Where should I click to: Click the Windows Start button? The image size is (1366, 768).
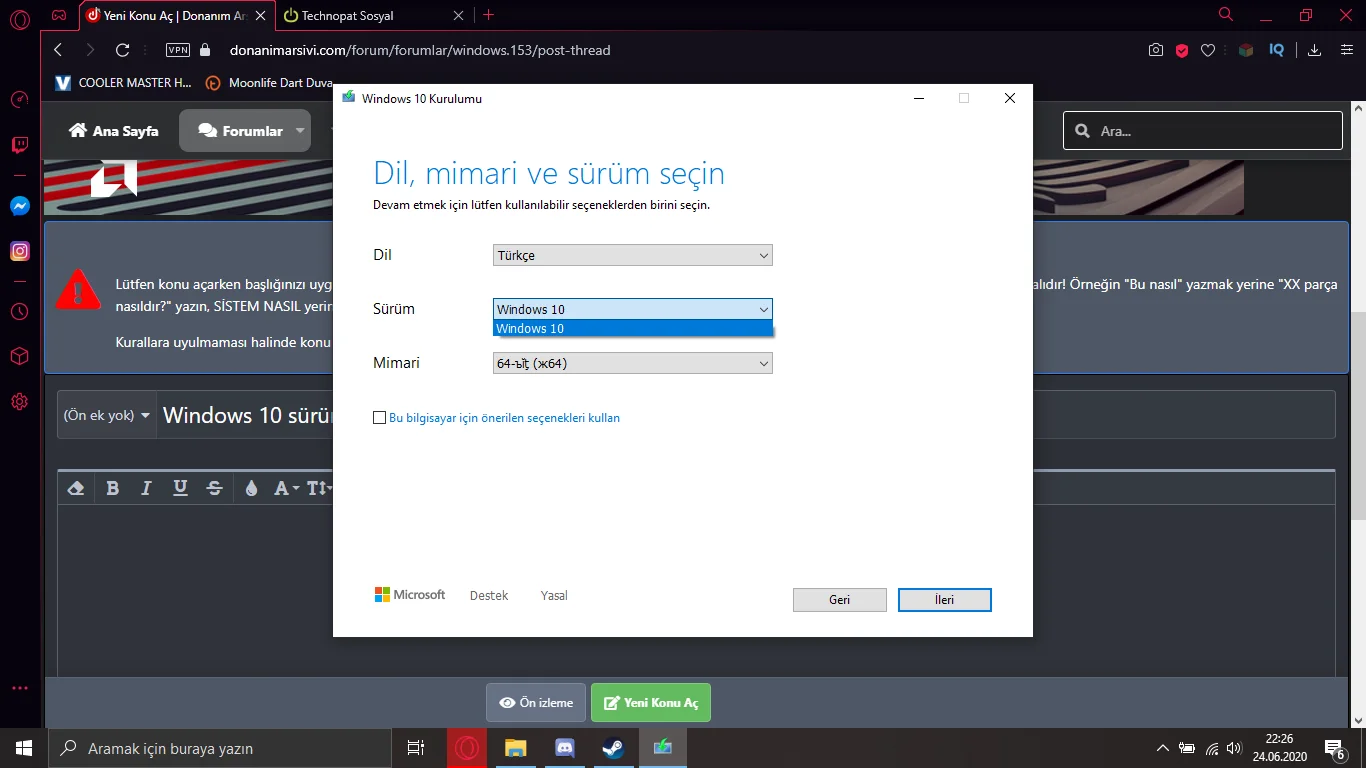pos(24,748)
